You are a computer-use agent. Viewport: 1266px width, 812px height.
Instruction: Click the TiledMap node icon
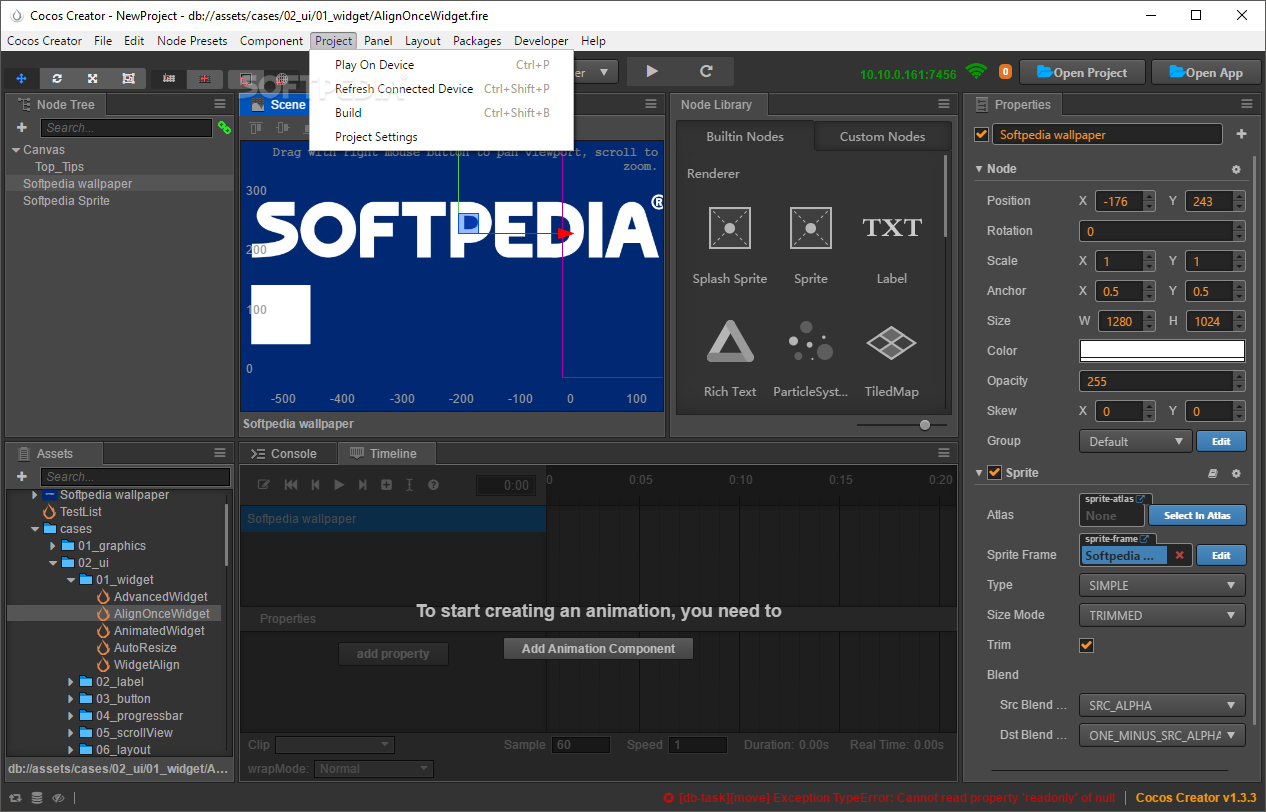(892, 343)
